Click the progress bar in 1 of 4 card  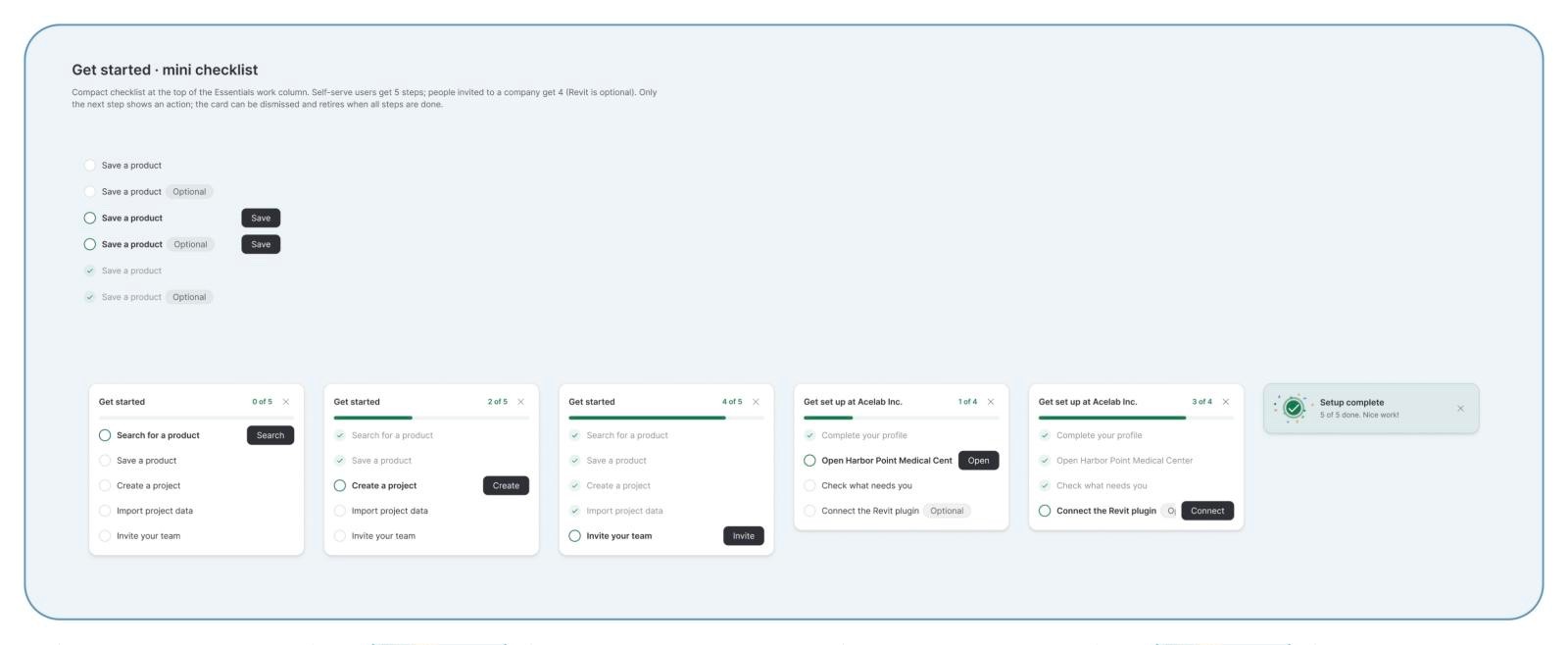coord(902,419)
